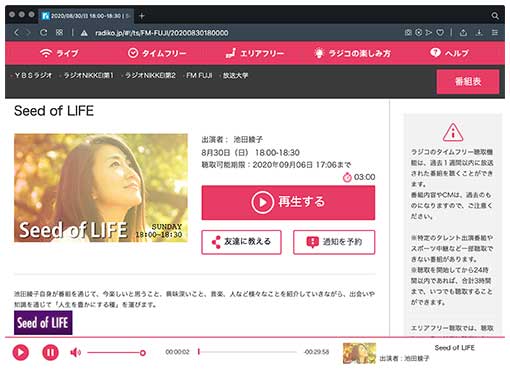Click the remaining time -00:29:58
The image size is (510, 372).
pos(316,352)
